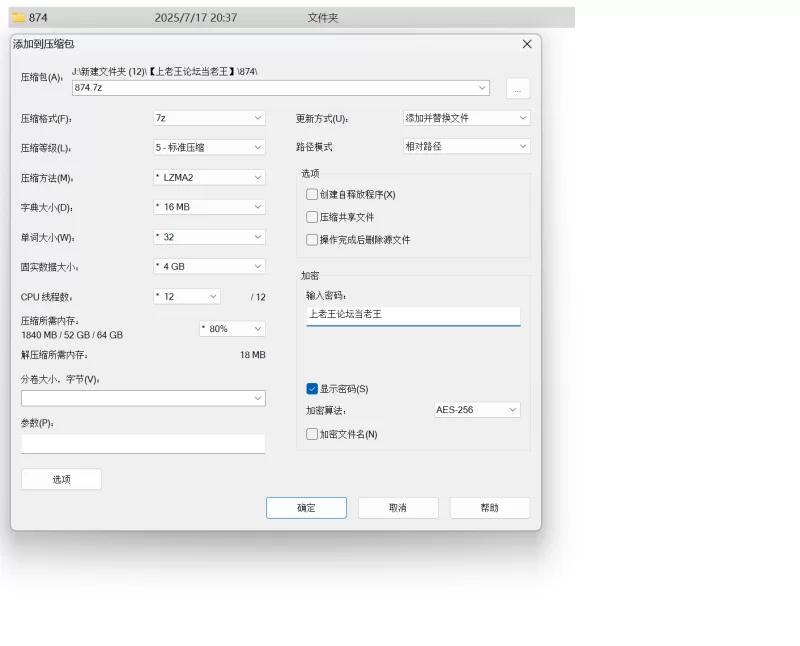Click the 18 MB decompression memory value
The width and height of the screenshot is (800, 646).
coord(253,355)
